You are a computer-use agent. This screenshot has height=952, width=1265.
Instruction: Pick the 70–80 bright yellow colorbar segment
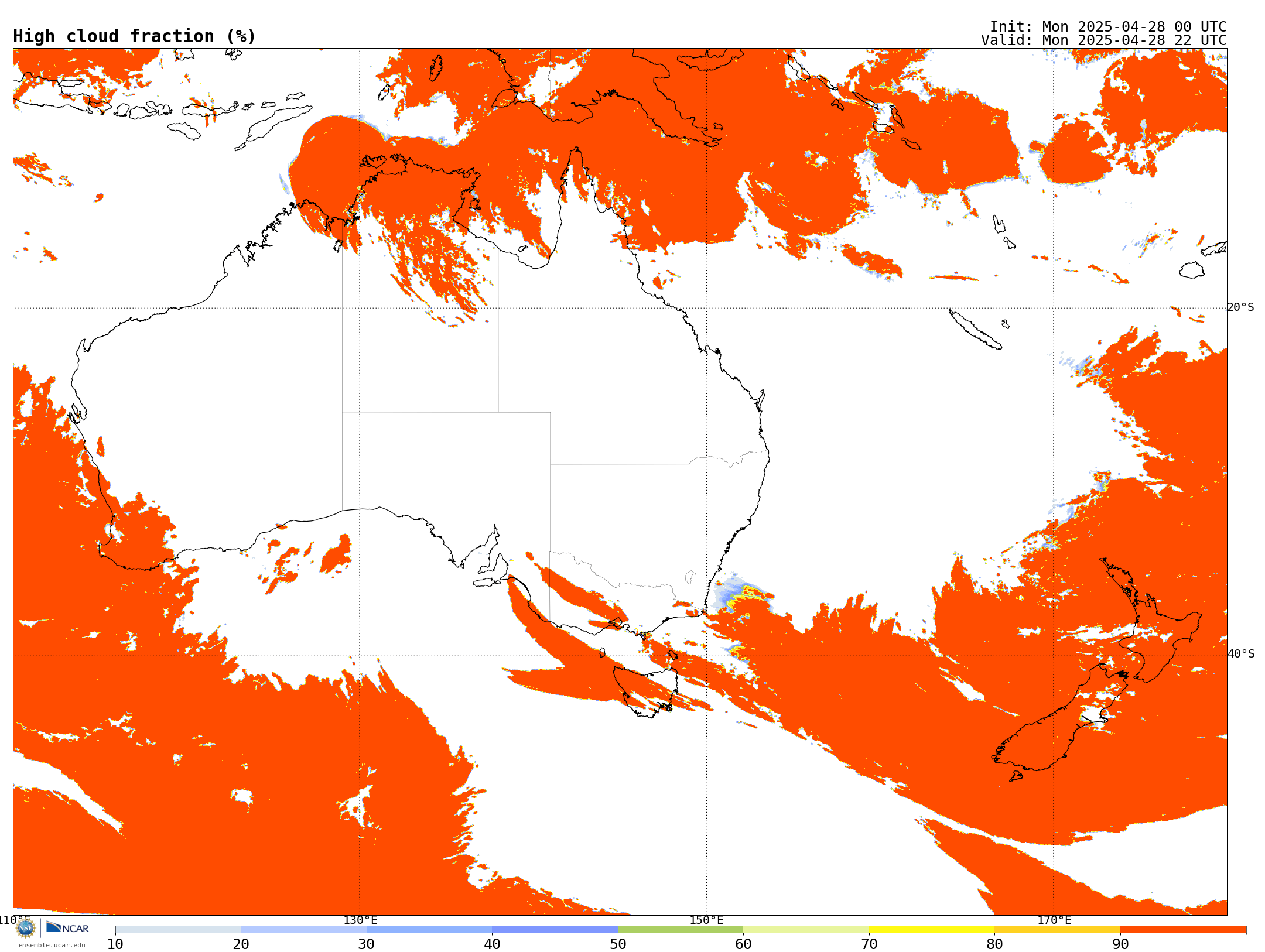[x=932, y=930]
